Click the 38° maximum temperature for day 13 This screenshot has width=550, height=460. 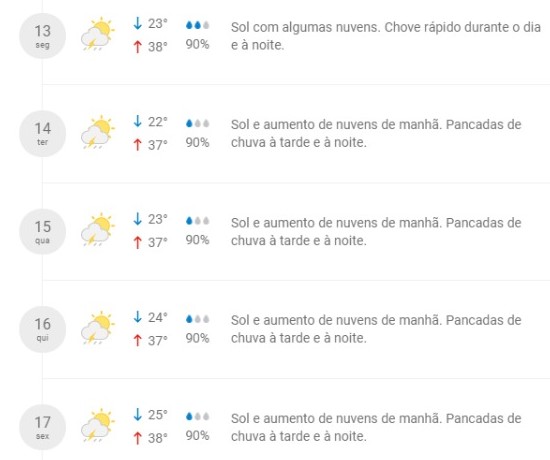coord(157,47)
